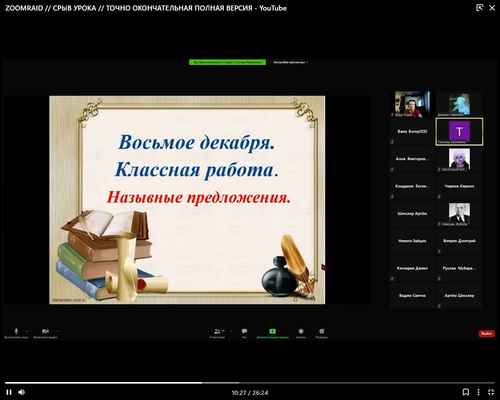This screenshot has height=400, width=500.
Task: Click the Zoom record (Запись) icon
Action: click(x=301, y=331)
